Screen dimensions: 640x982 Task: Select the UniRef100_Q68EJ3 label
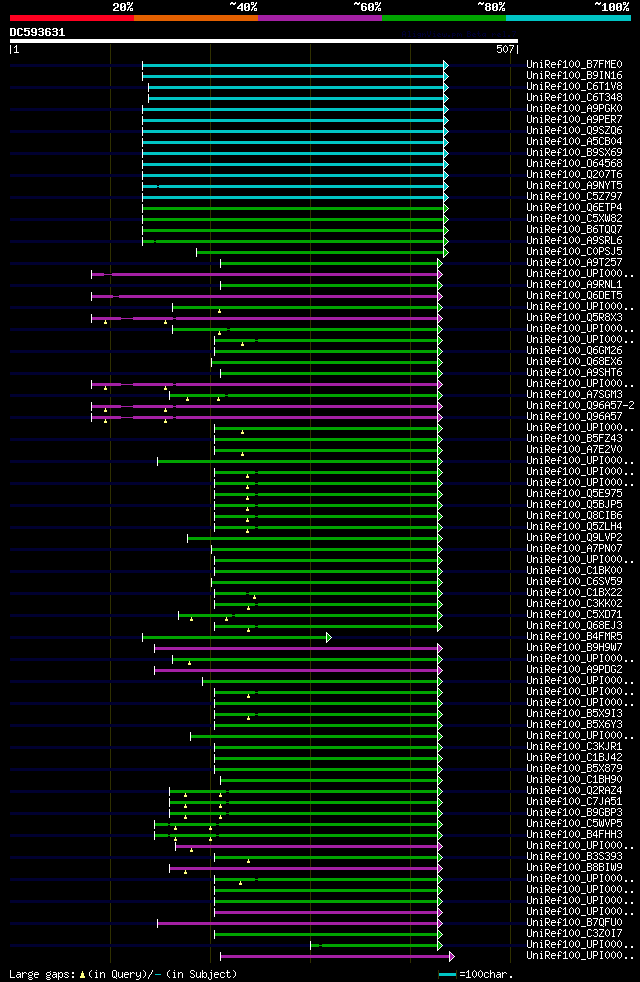click(574, 626)
